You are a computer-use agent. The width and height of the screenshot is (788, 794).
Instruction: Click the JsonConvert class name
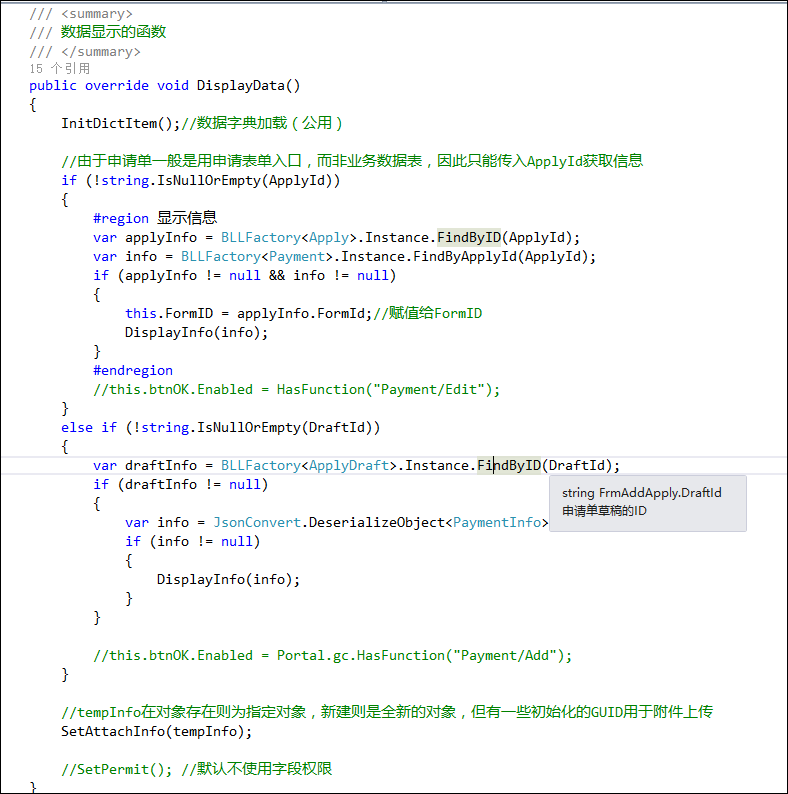point(257,523)
